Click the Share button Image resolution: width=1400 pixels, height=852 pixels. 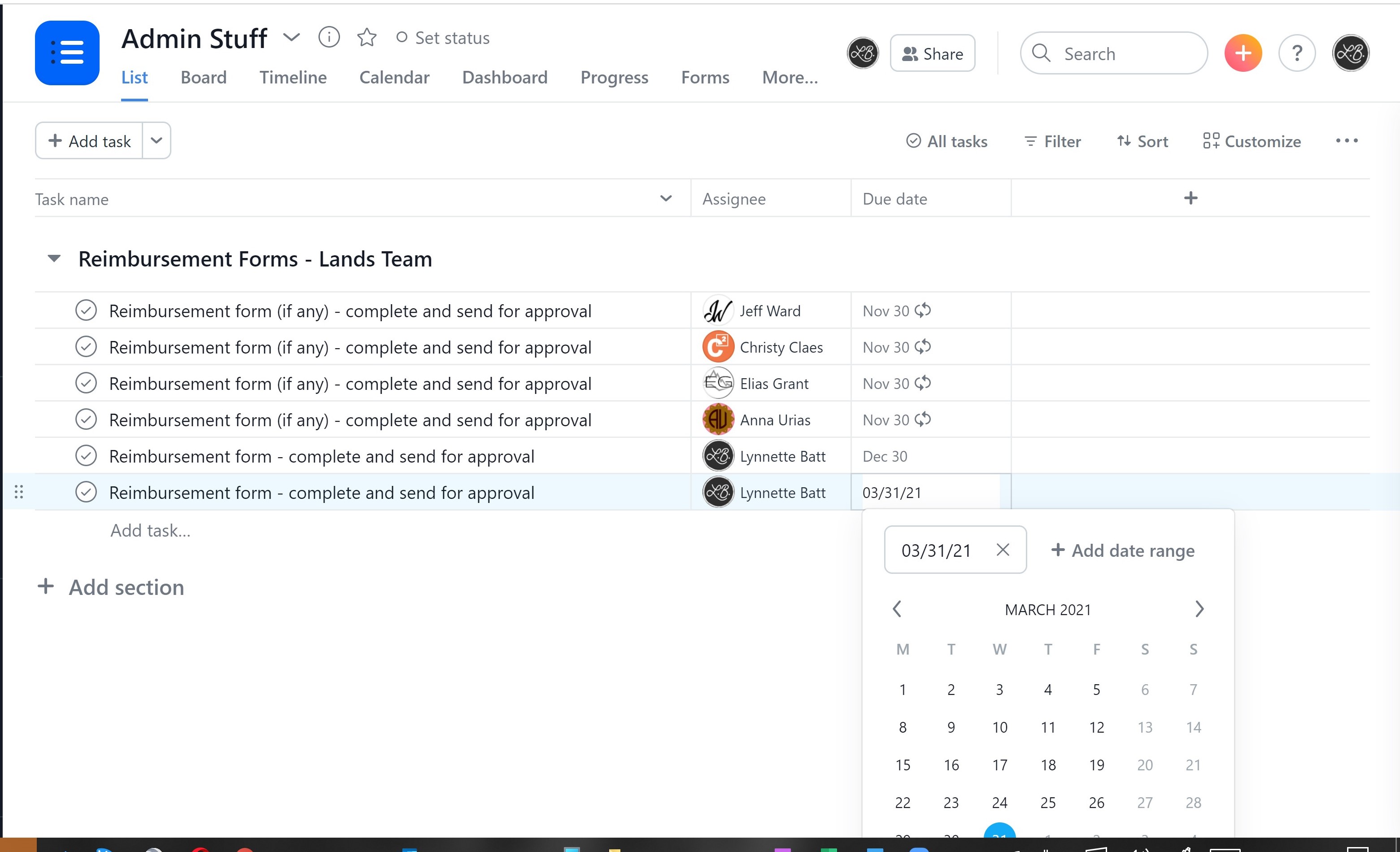(933, 53)
